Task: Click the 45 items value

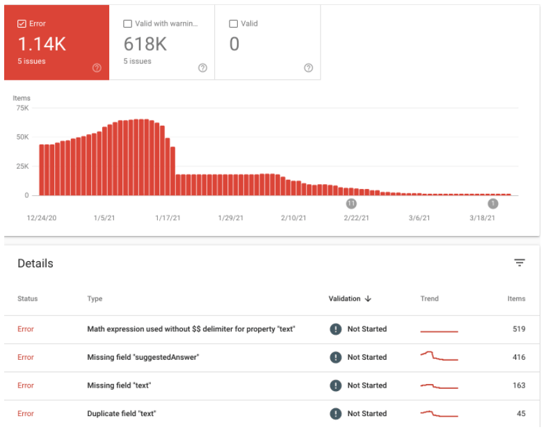Action: coord(521,414)
